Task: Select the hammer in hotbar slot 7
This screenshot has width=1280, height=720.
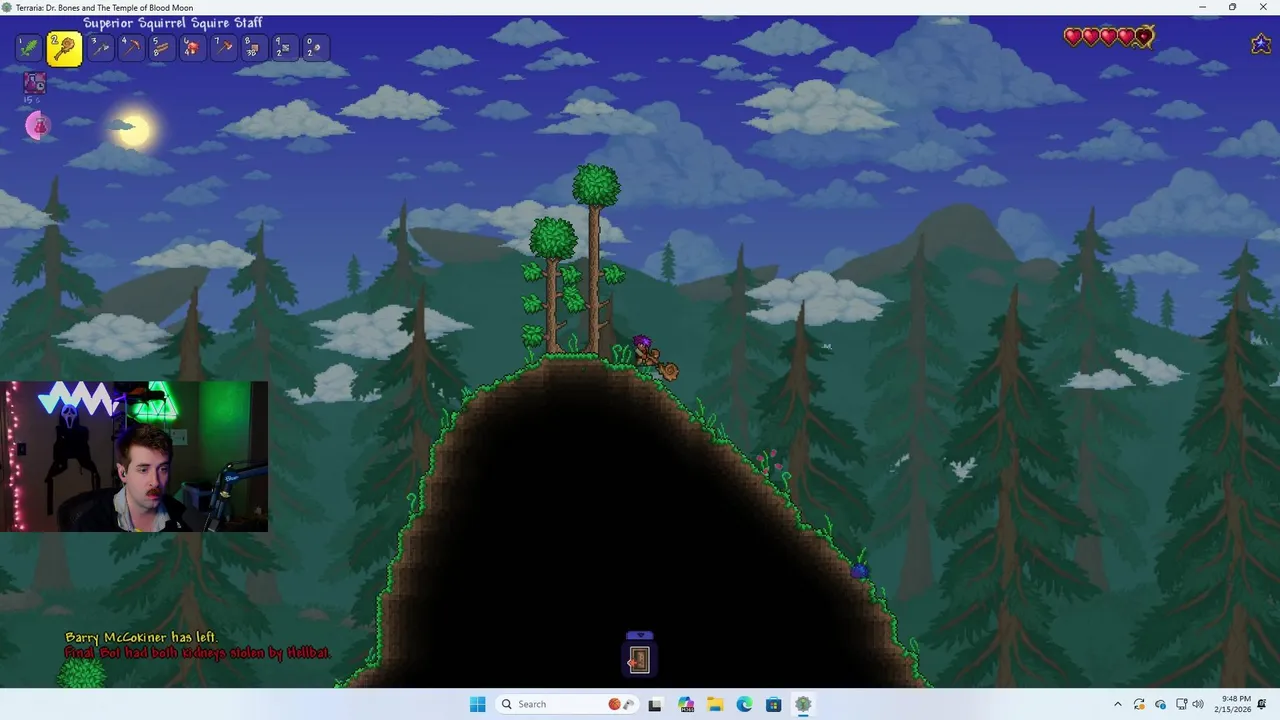Action: coord(224,47)
